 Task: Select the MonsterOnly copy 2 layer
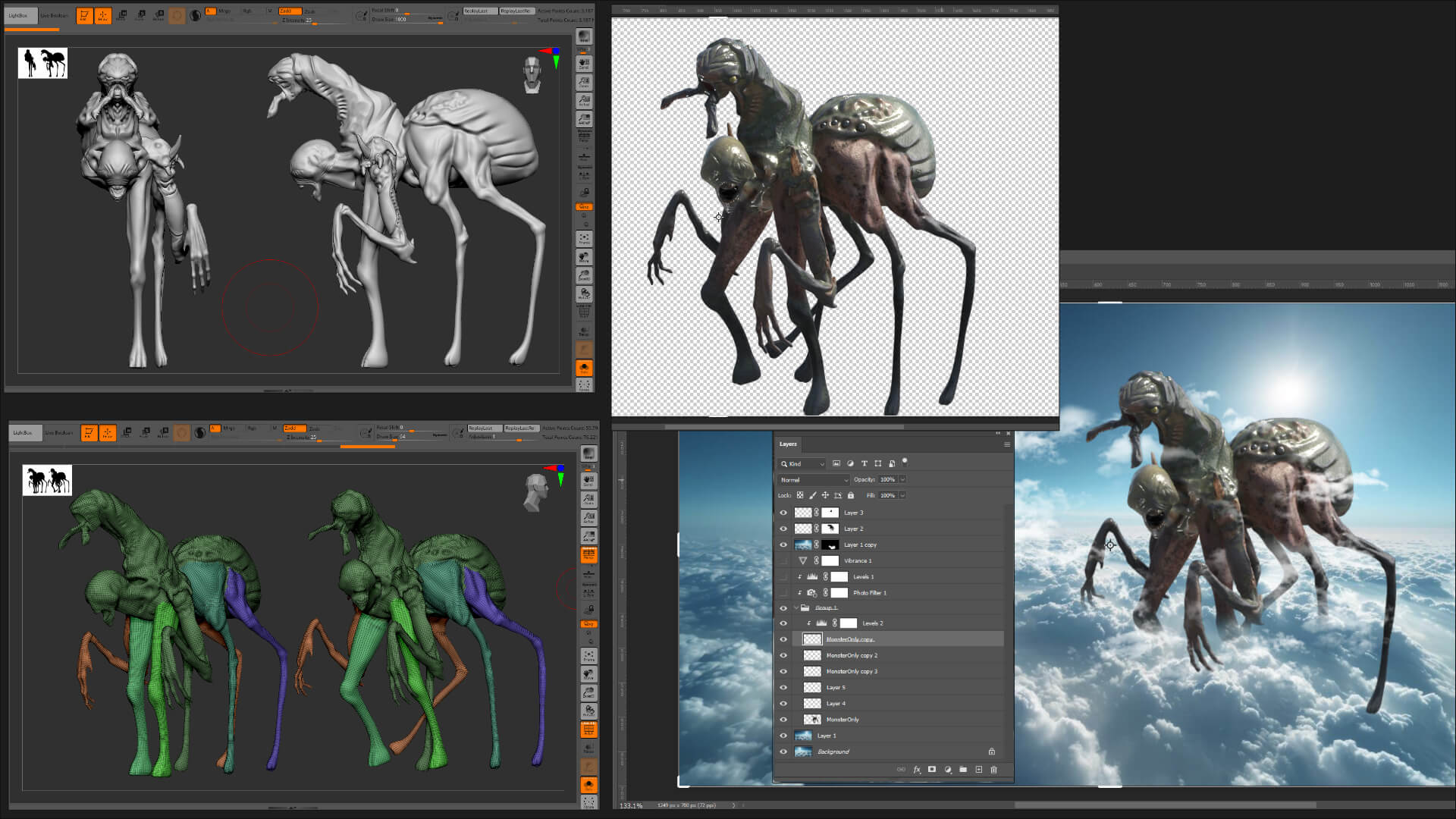897,656
